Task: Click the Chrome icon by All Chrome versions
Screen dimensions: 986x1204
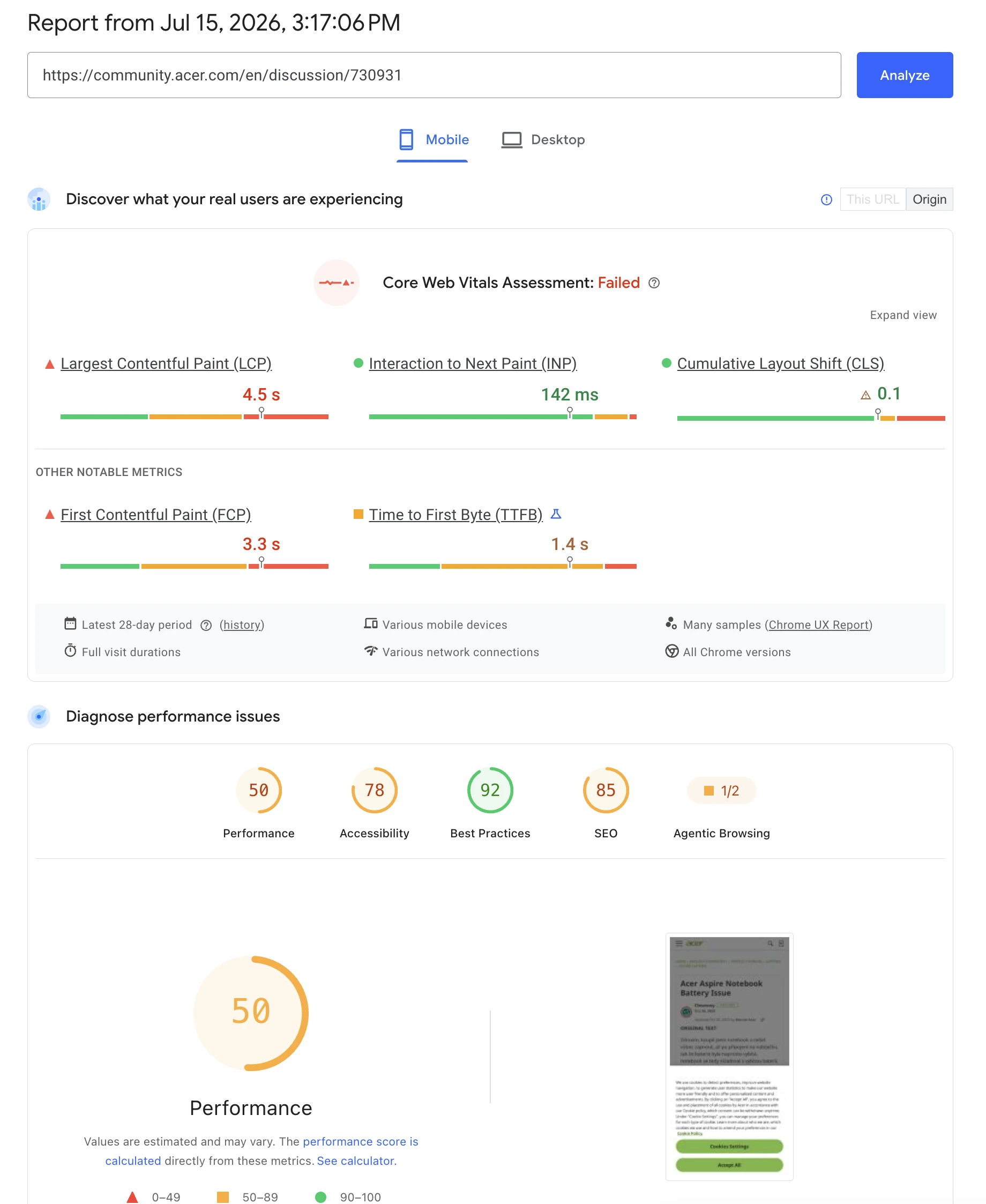Action: coord(671,651)
